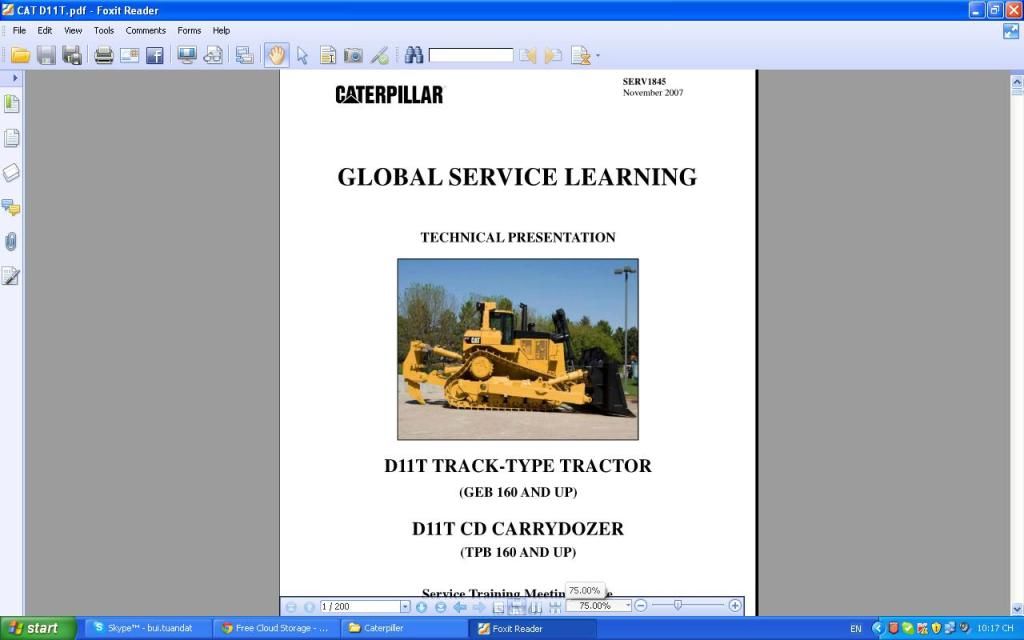
Task: Open the Comments menu
Action: 146,31
